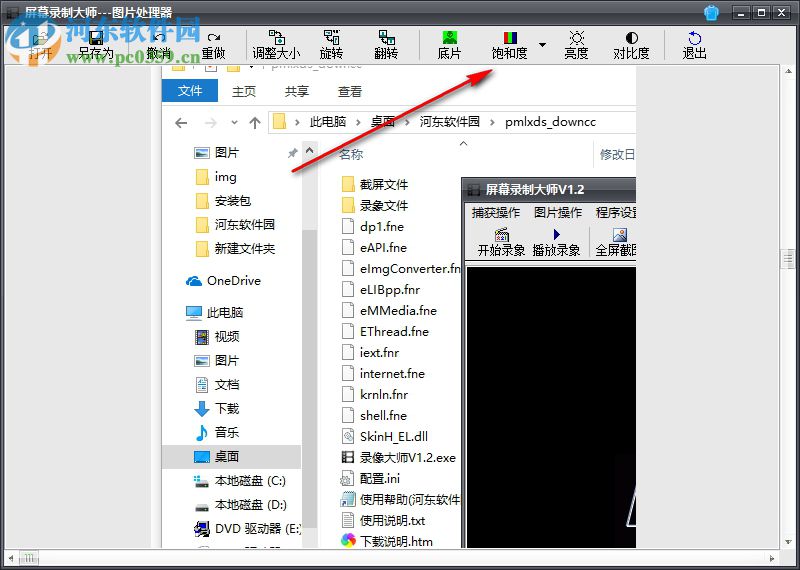Select 安装包 folder in the navigation pane

[x=223, y=201]
